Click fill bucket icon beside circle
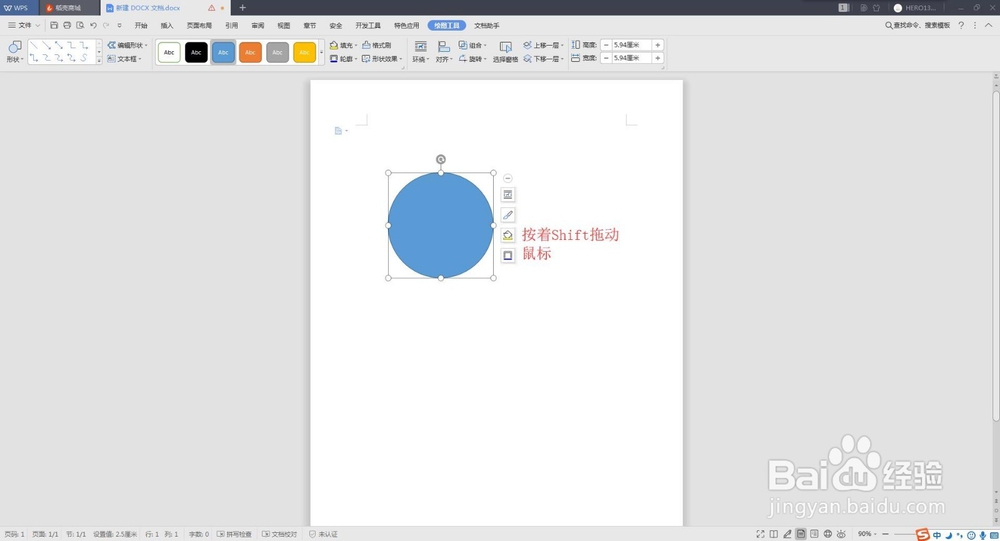The image size is (1000, 541). pyautogui.click(x=508, y=235)
